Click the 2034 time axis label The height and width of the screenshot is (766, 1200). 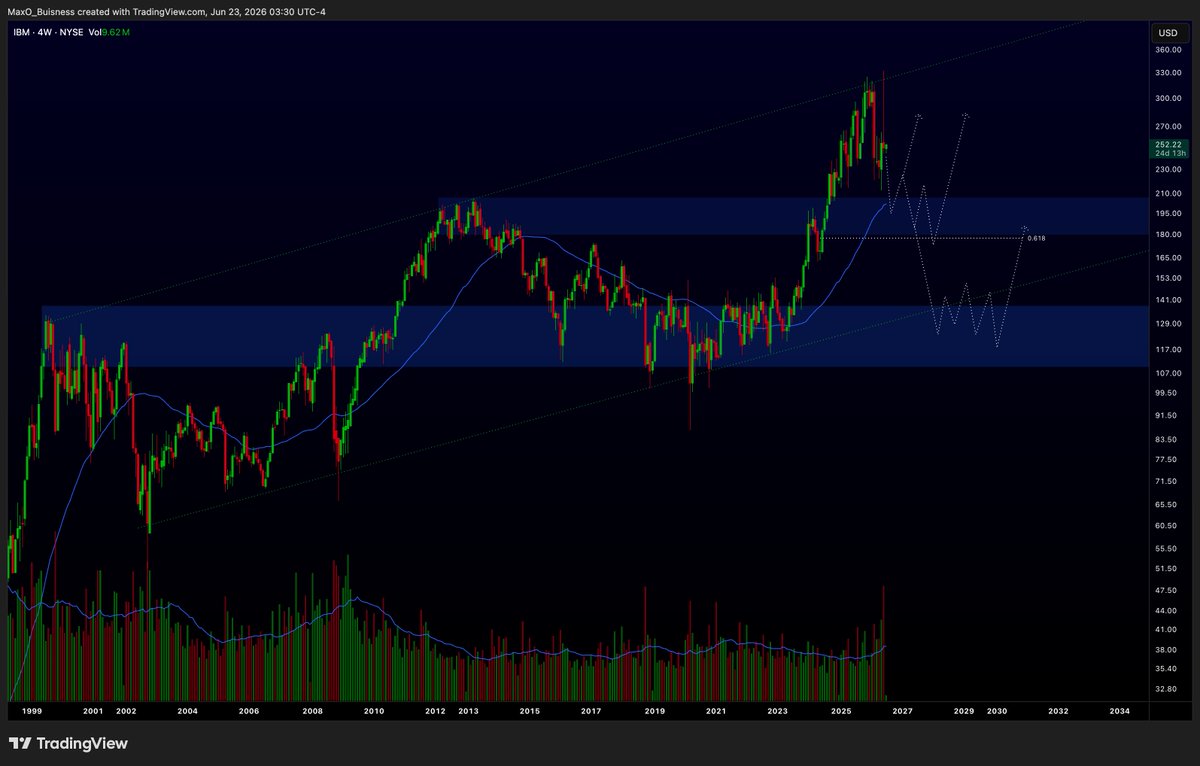(x=1120, y=711)
